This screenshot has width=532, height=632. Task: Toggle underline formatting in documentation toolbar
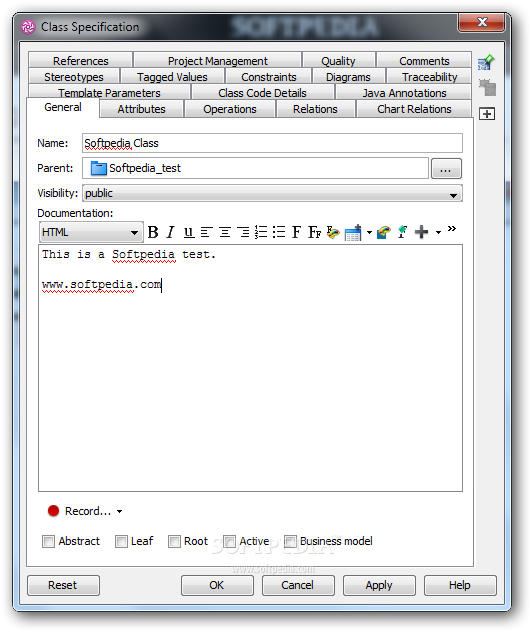(189, 232)
